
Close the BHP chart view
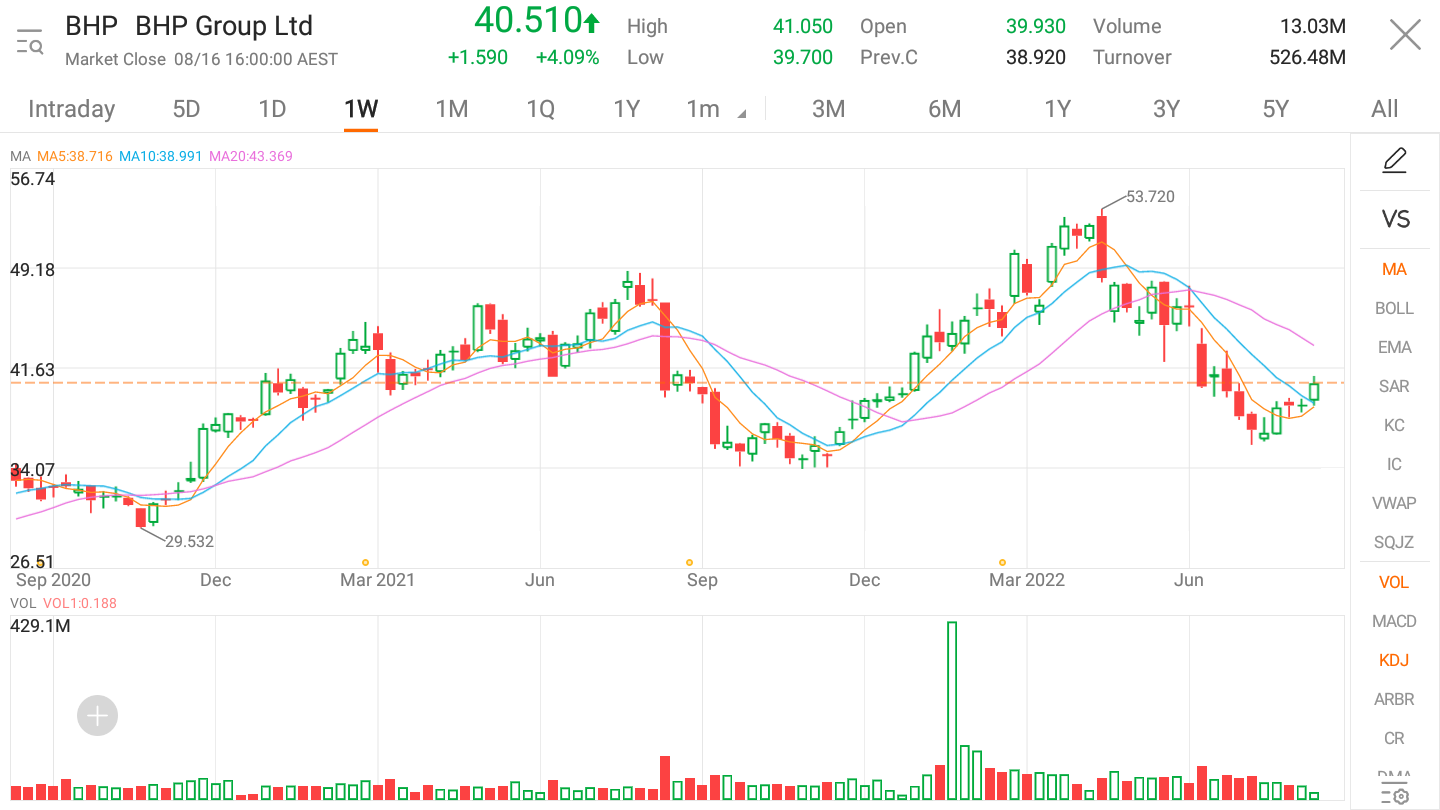(x=1405, y=36)
